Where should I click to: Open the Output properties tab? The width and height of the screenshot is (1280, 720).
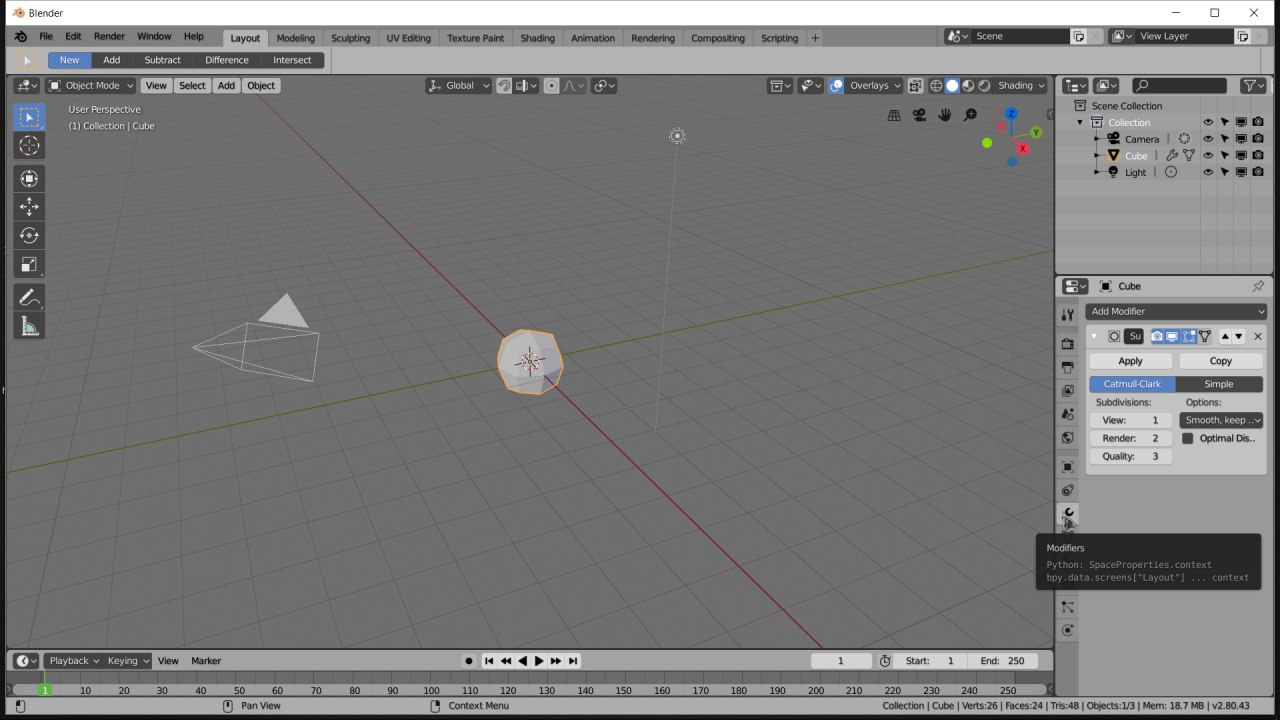pyautogui.click(x=1067, y=367)
